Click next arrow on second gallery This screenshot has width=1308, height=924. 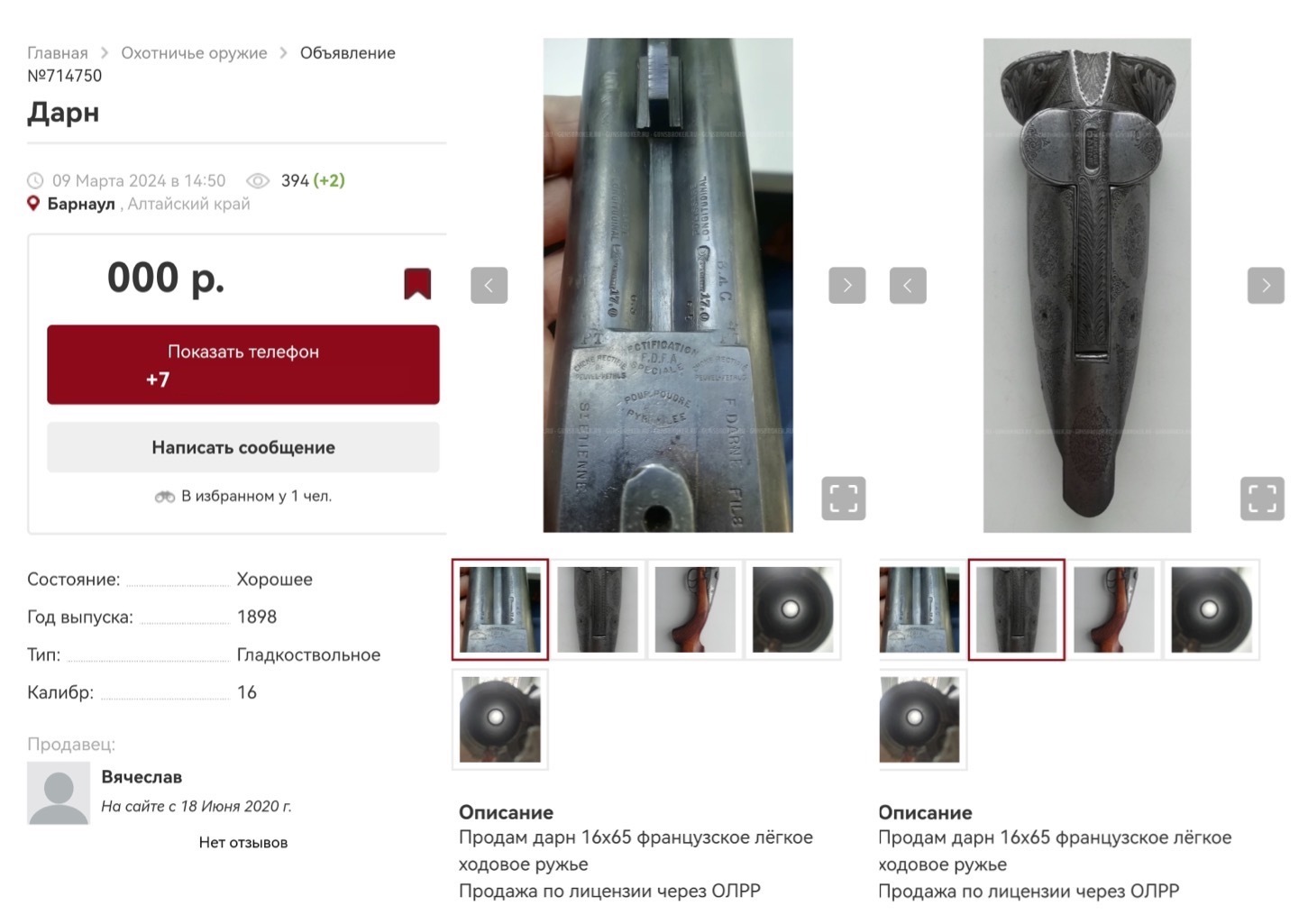pos(1266,285)
